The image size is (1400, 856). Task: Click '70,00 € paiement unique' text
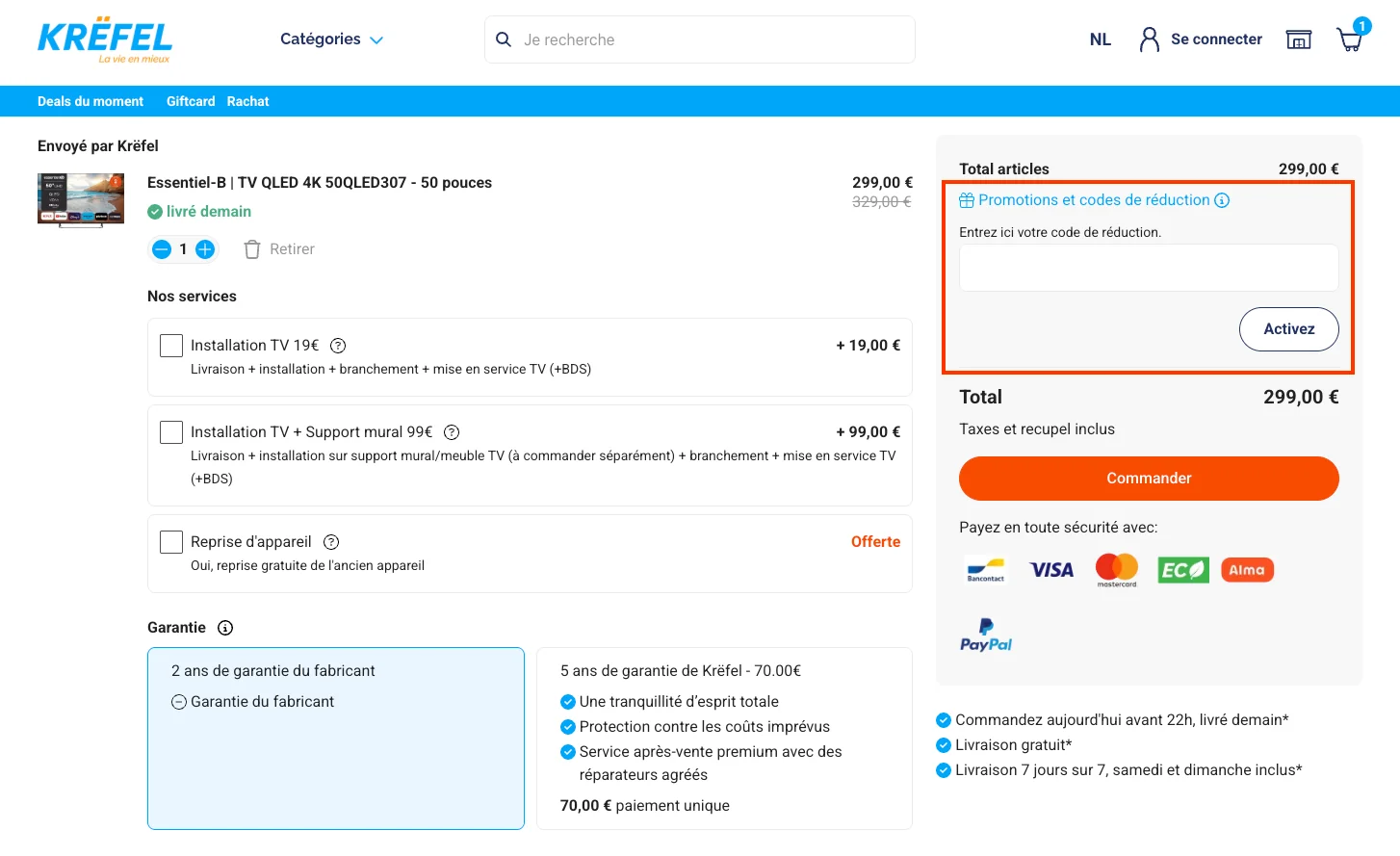point(645,806)
